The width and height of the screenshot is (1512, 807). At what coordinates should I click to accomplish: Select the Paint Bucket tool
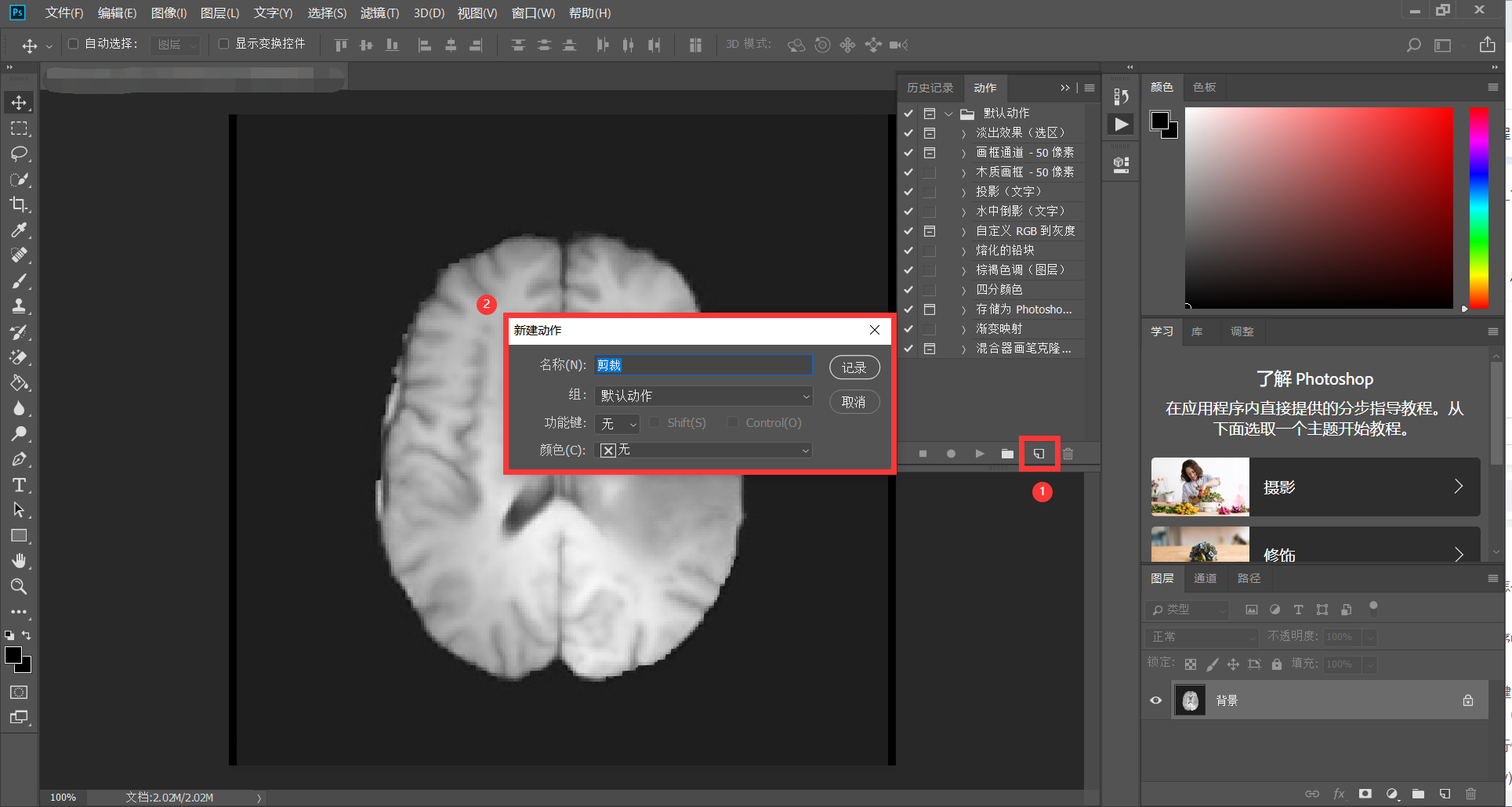[19, 383]
